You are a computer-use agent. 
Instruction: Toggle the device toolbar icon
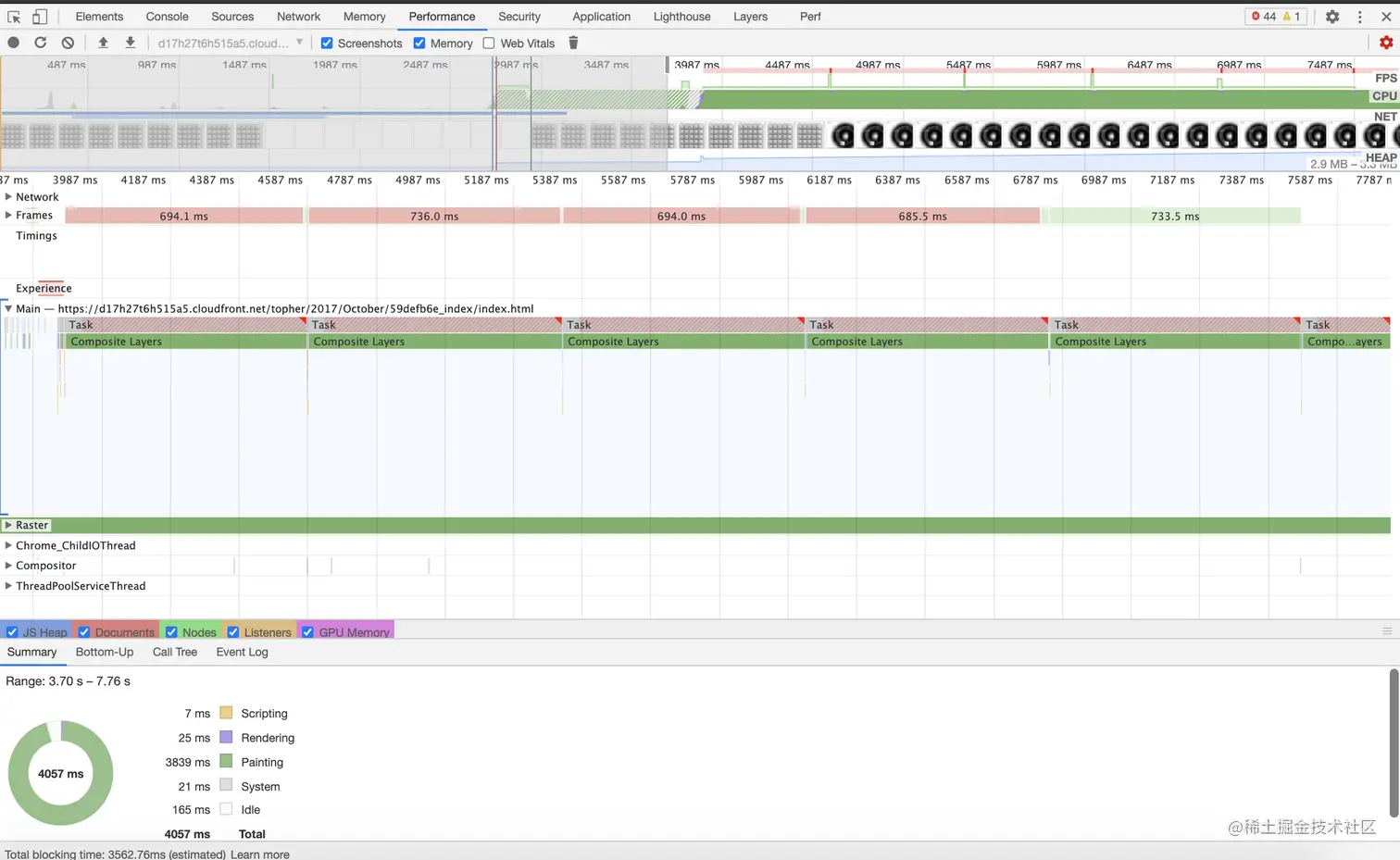coord(40,17)
